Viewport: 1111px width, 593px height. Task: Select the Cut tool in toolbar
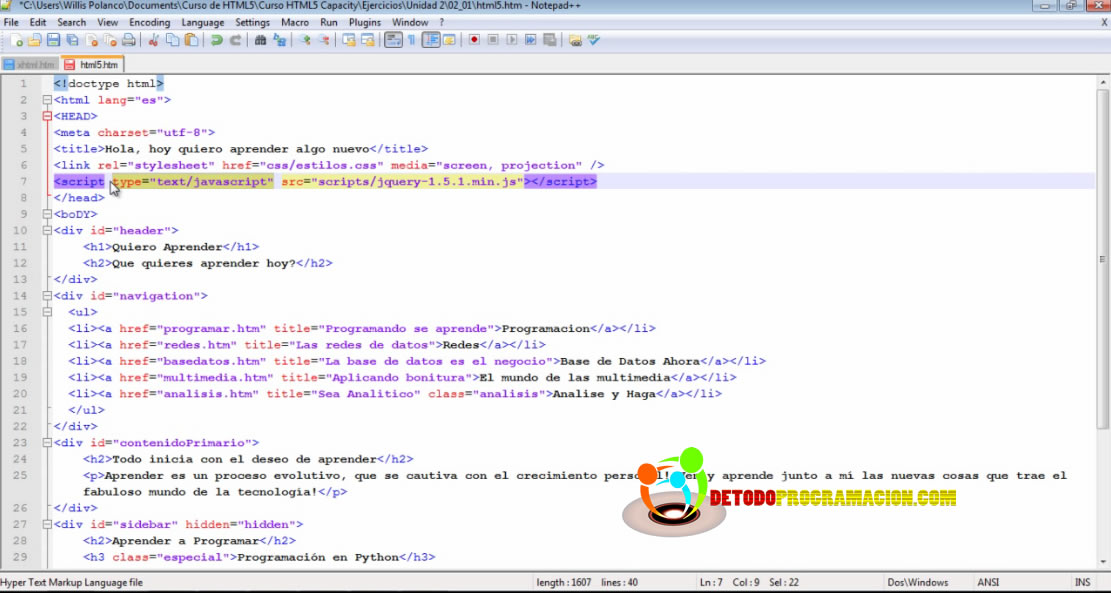[x=153, y=41]
